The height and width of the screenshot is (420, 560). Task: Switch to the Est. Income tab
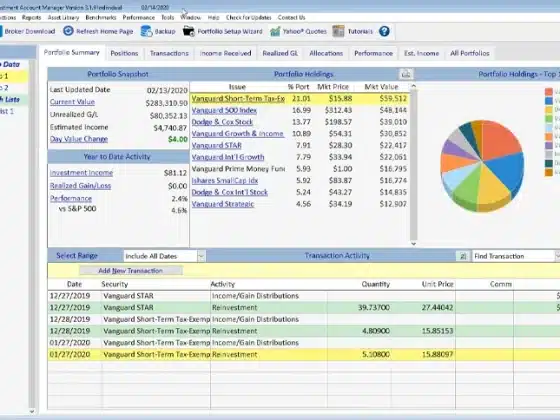tap(421, 53)
